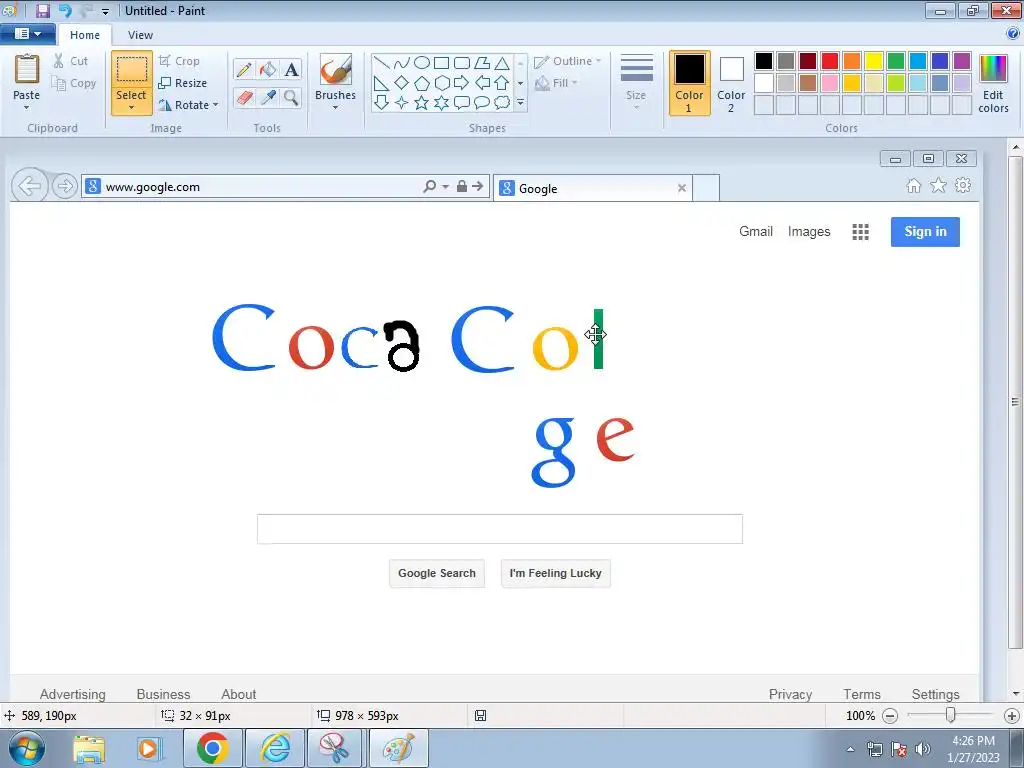Pick the Right triangle shape
The height and width of the screenshot is (768, 1024).
[x=381, y=83]
